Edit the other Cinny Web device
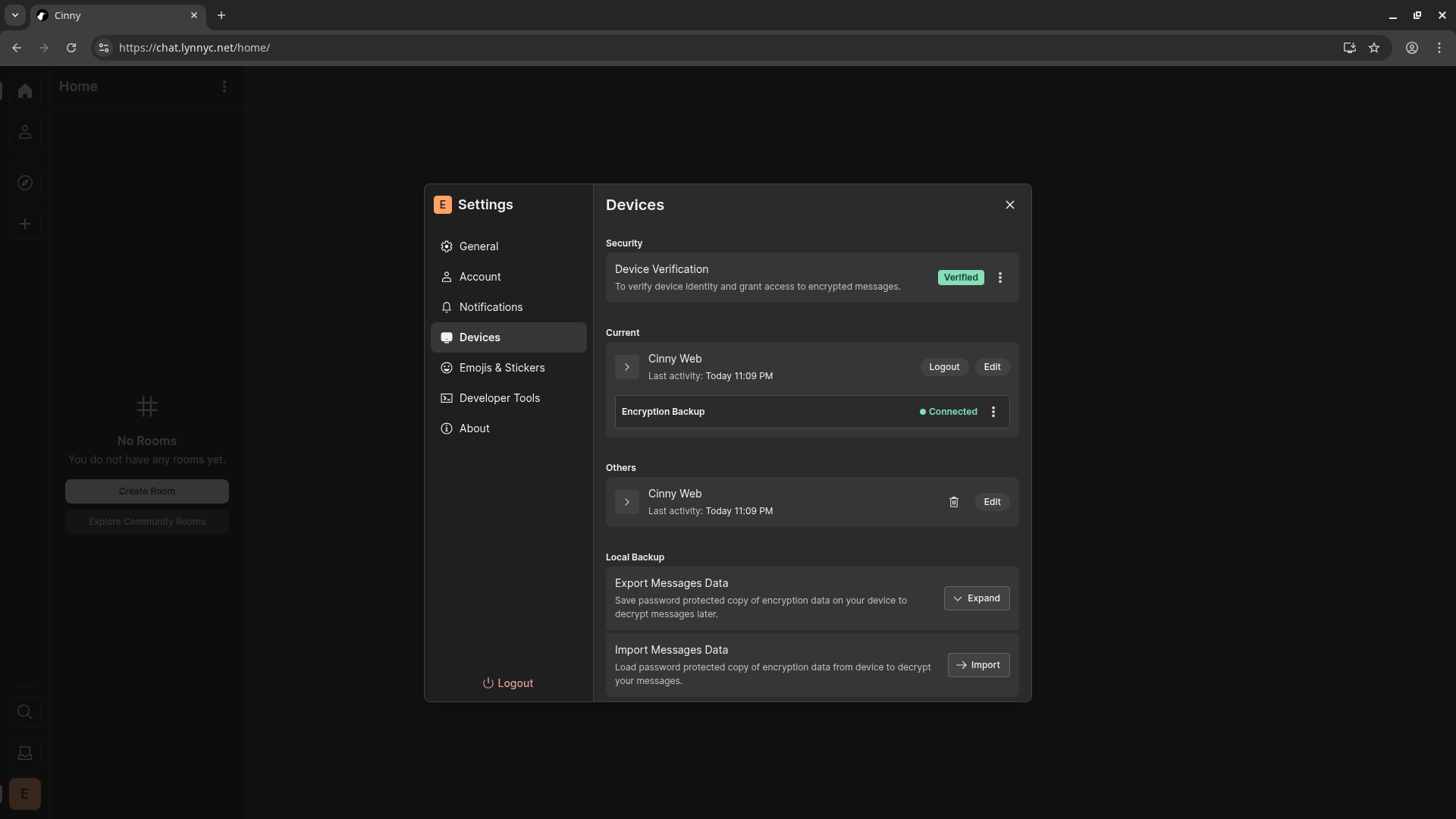The height and width of the screenshot is (819, 1456). (992, 502)
